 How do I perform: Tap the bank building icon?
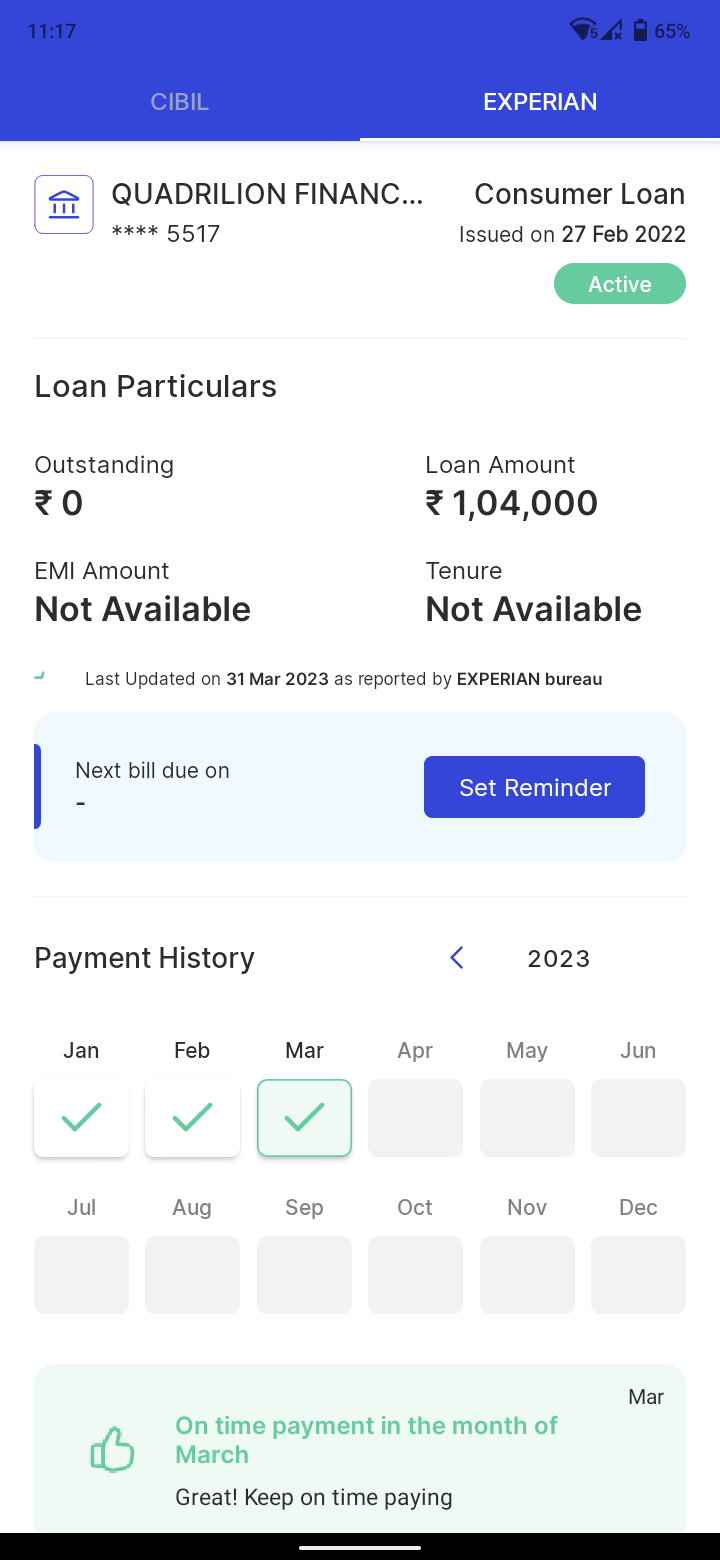click(x=64, y=205)
